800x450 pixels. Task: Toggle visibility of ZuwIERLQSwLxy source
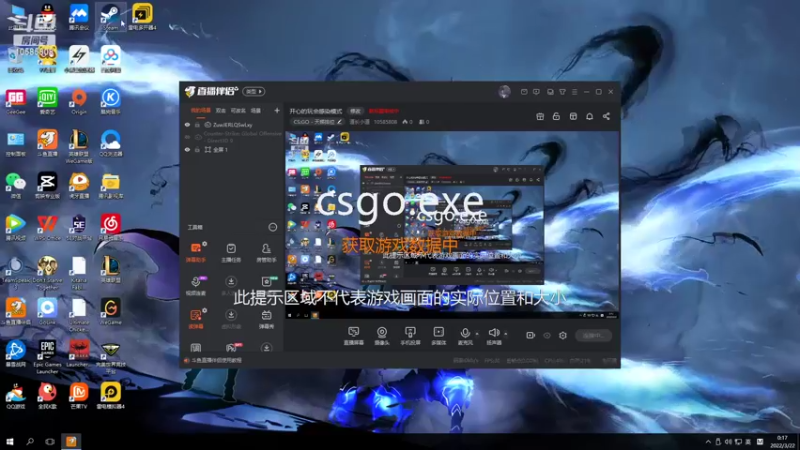187,124
